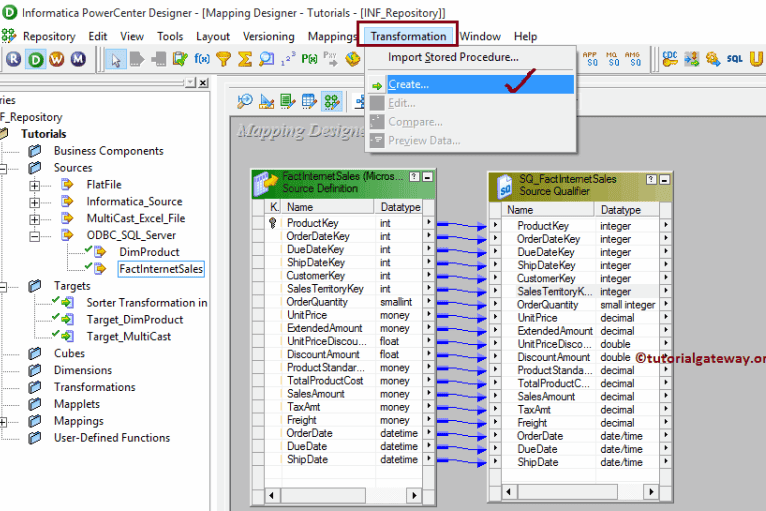Expand the Mappings folder node
This screenshot has width=766, height=511.
coord(3,422)
